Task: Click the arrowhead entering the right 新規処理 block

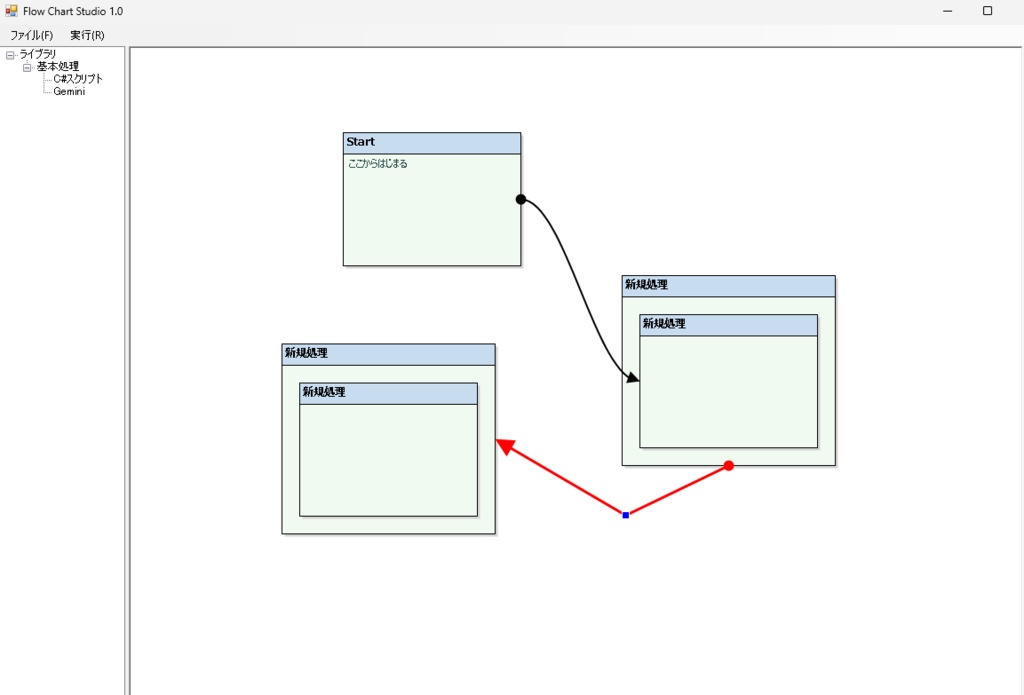Action: (633, 379)
